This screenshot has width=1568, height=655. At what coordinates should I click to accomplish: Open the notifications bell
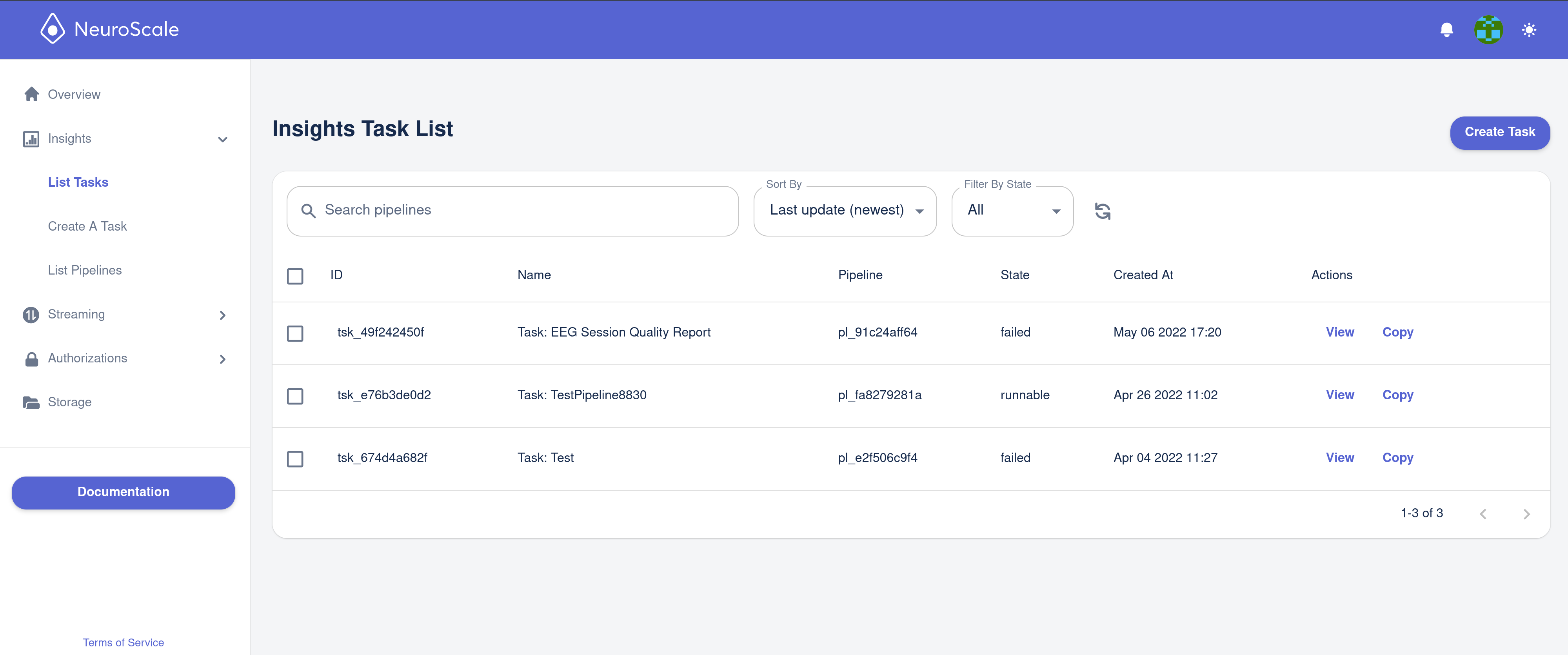click(x=1447, y=30)
